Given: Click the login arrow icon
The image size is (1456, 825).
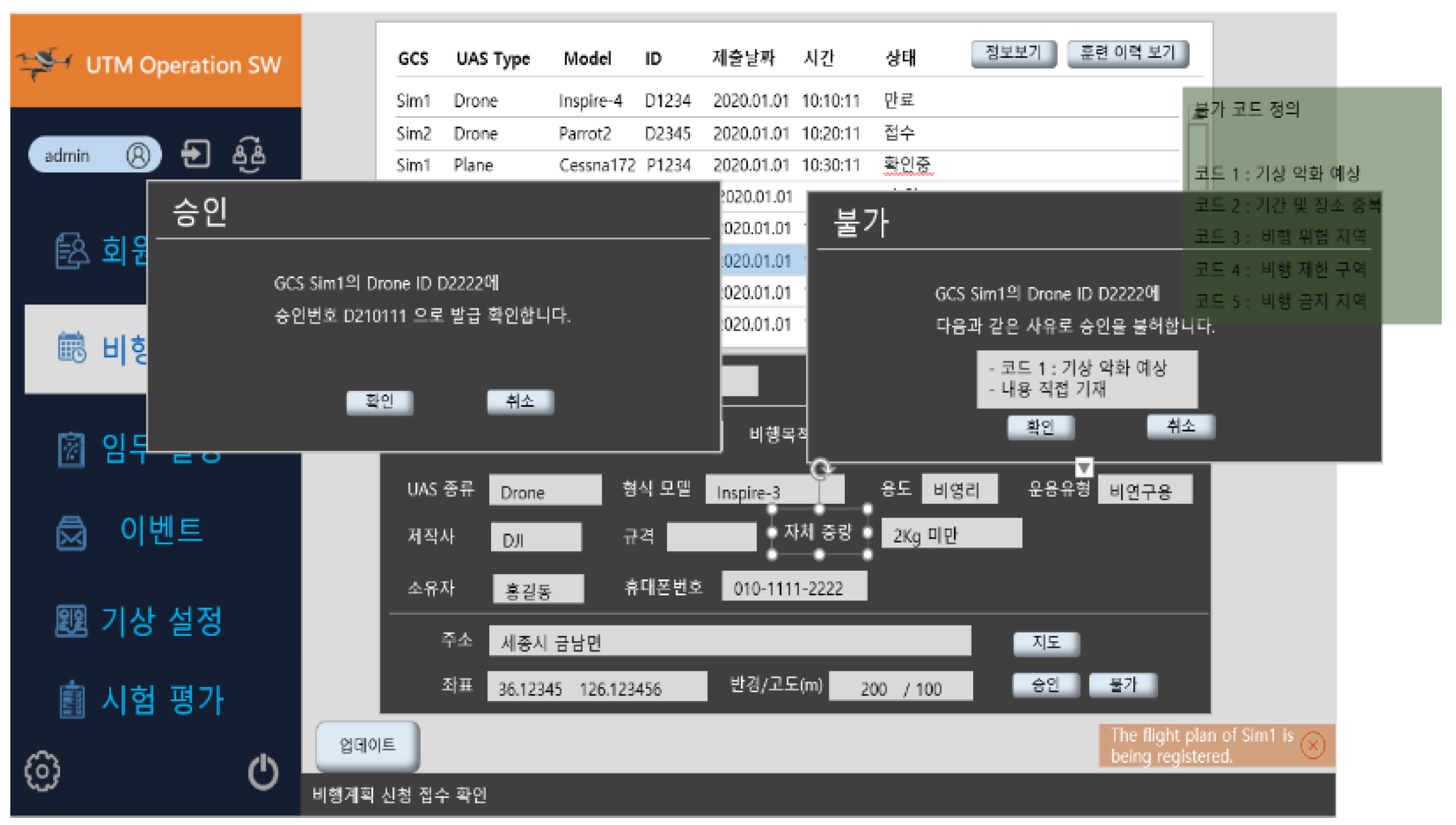Looking at the screenshot, I should (x=195, y=154).
